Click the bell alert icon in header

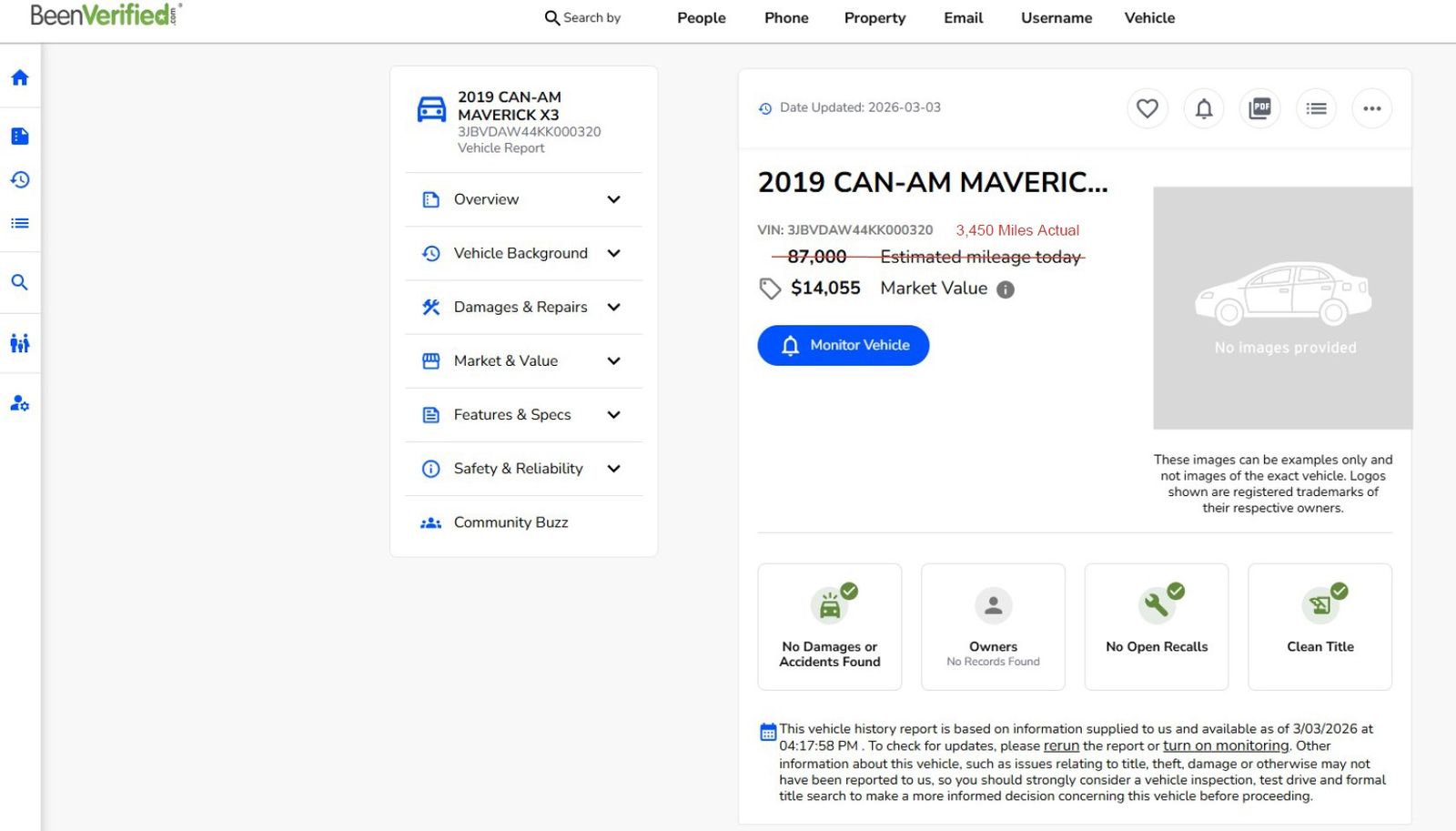1203,108
